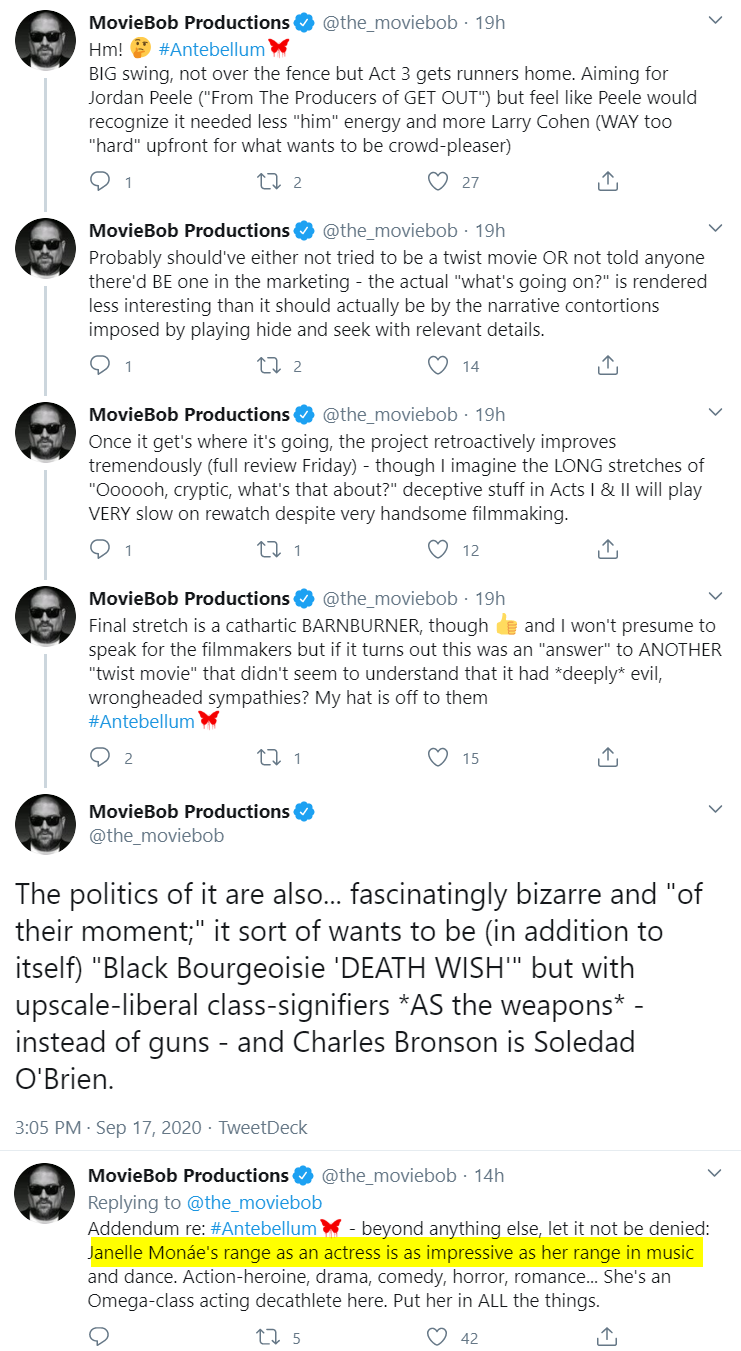Viewport: 741px width, 1351px height.
Task: Expand options chevron on main tweet by @the_moviebob
Action: (715, 809)
